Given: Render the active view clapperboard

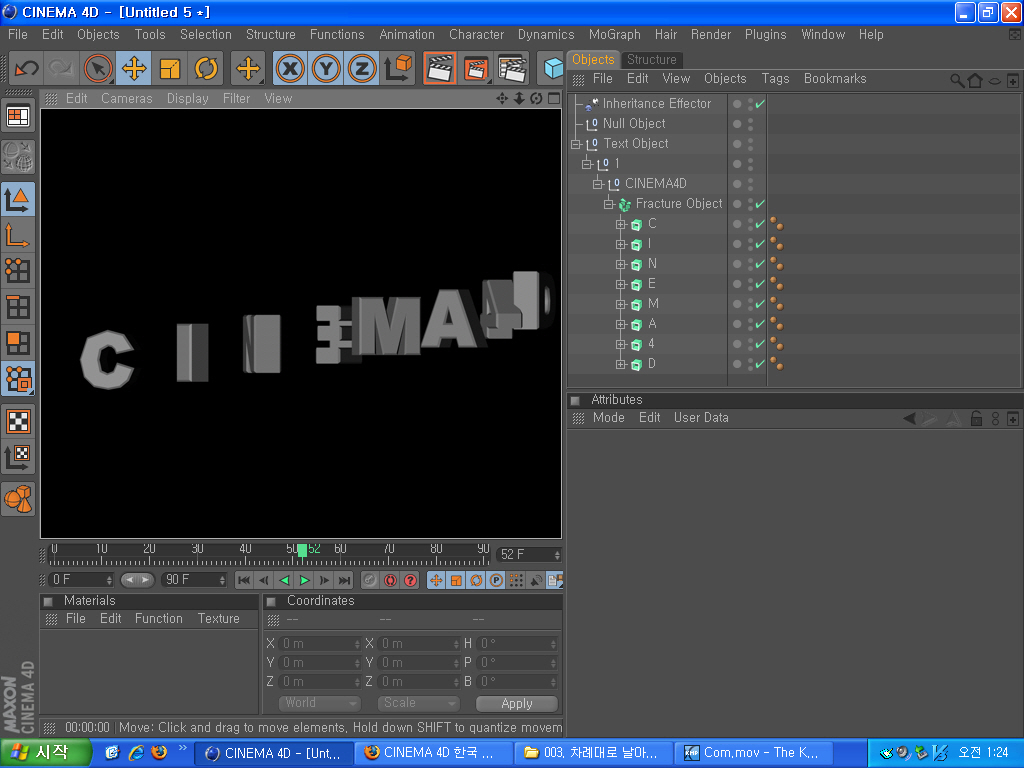Looking at the screenshot, I should (x=440, y=68).
